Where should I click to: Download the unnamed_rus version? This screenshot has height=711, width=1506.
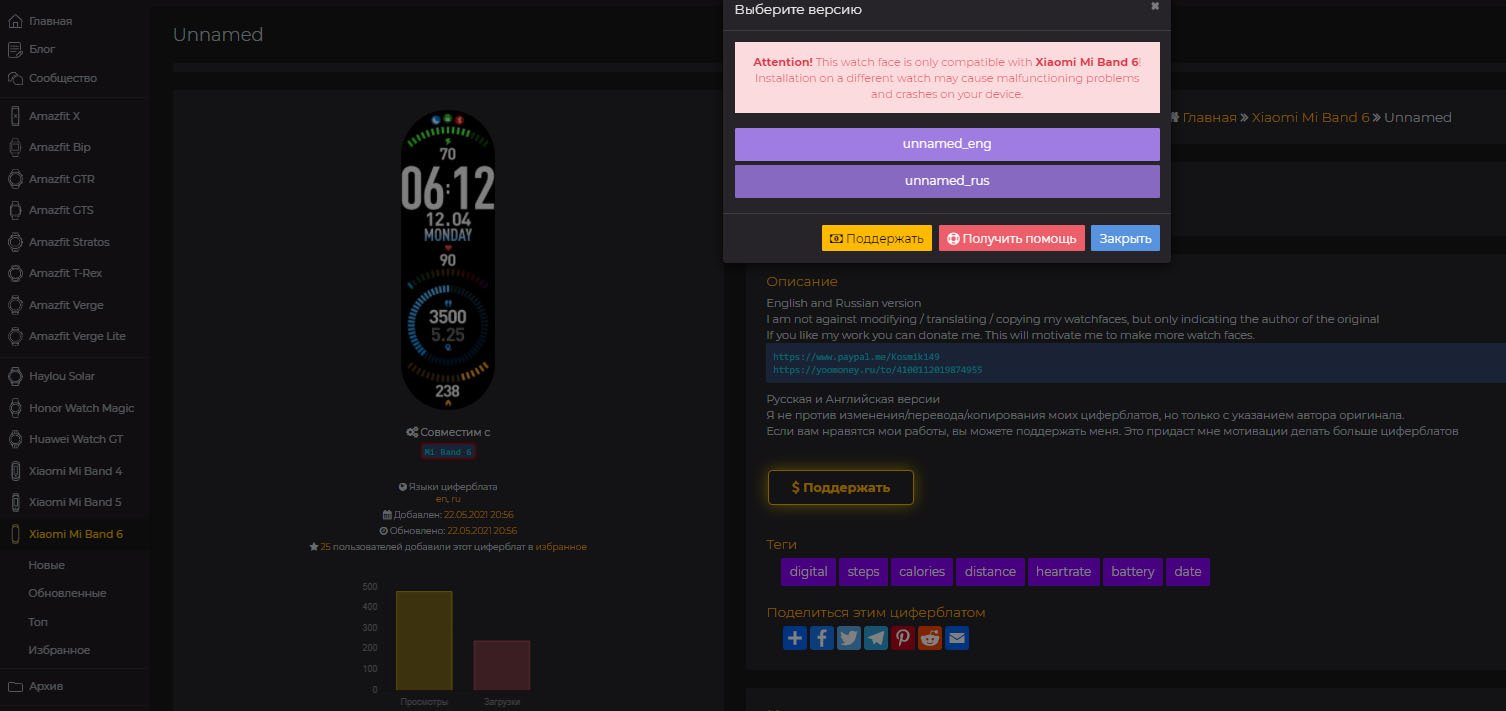click(x=946, y=181)
